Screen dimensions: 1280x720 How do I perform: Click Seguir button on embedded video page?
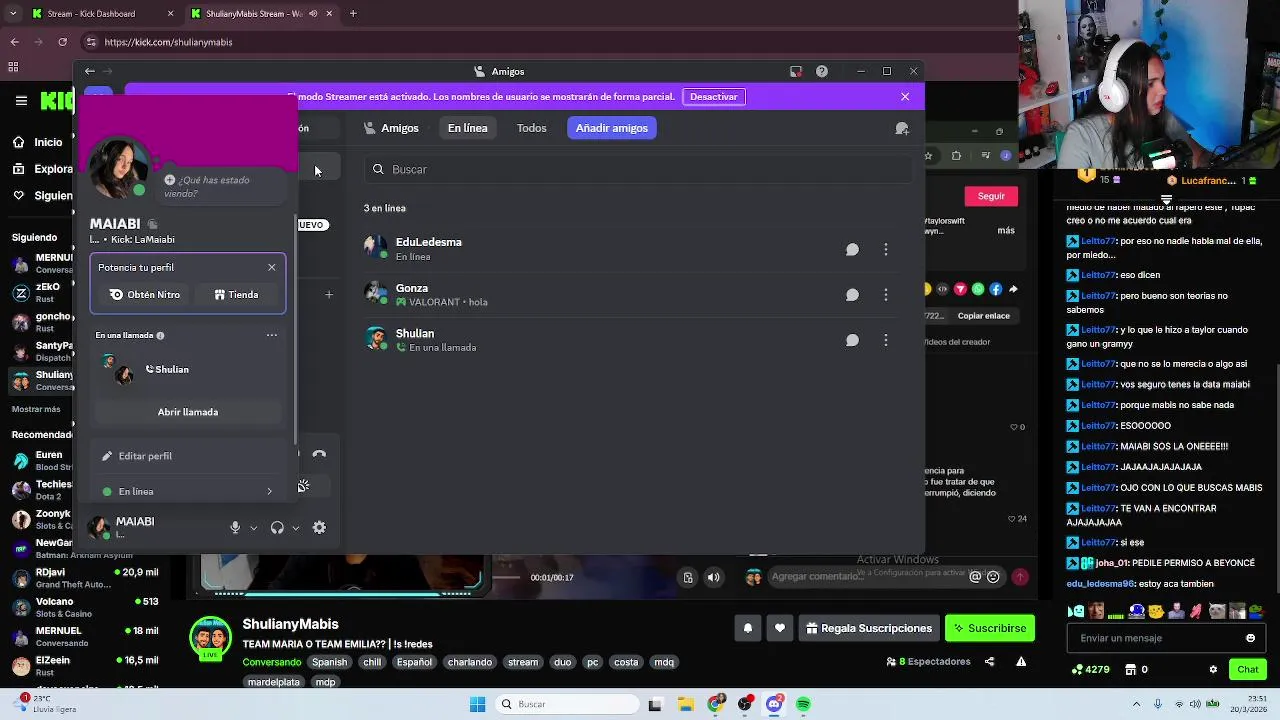(x=991, y=196)
